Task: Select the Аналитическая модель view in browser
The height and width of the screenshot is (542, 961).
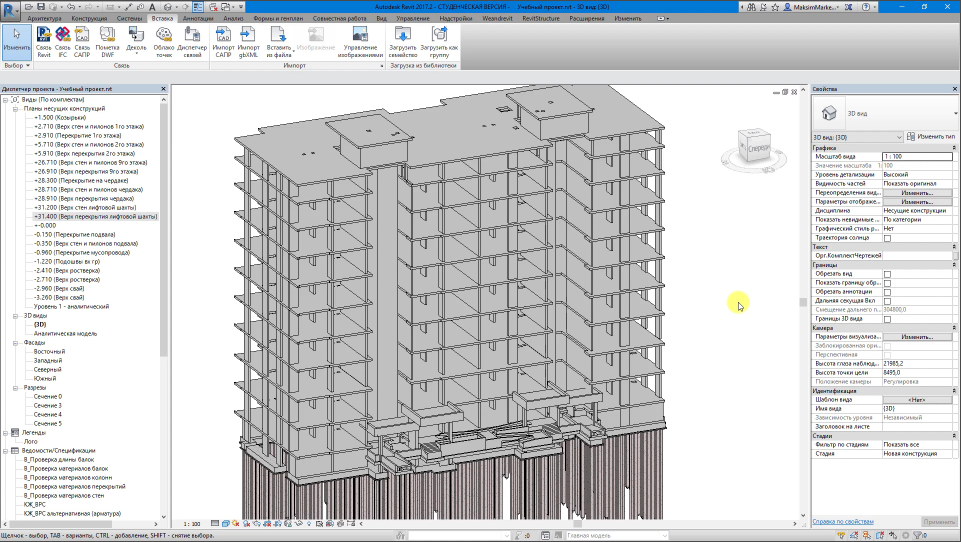Action: [66, 333]
